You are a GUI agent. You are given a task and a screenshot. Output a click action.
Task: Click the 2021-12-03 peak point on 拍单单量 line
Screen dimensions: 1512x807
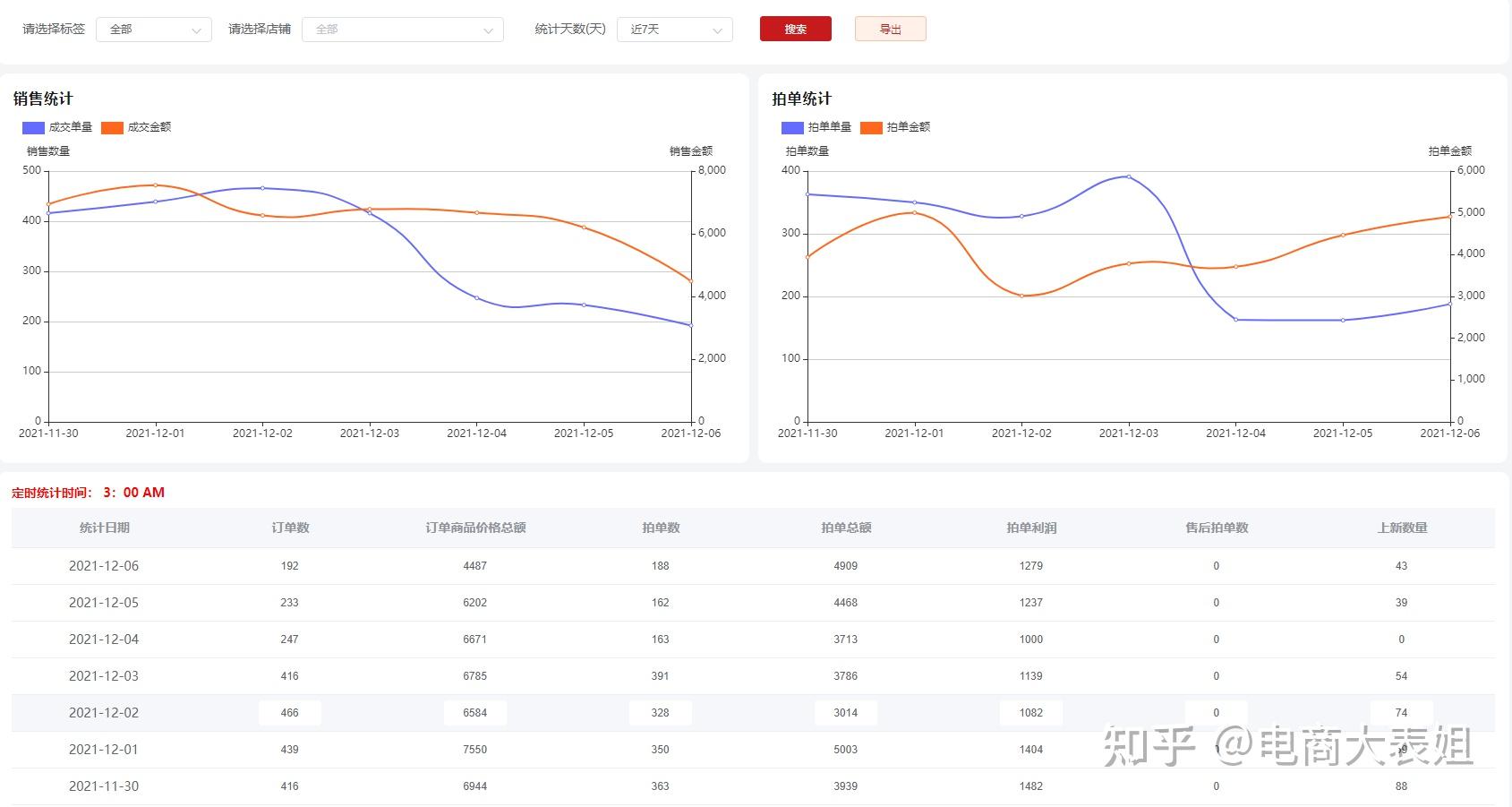[1129, 176]
